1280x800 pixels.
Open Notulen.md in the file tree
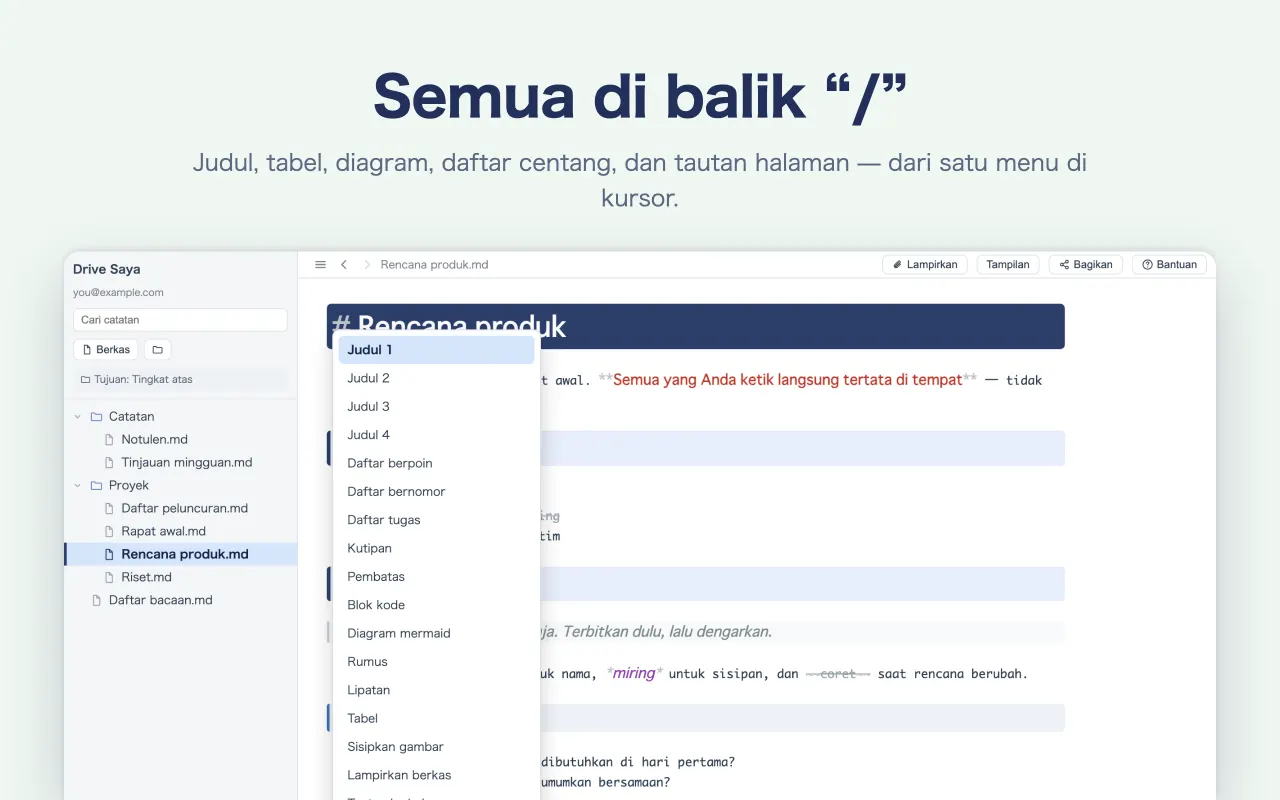pyautogui.click(x=155, y=439)
